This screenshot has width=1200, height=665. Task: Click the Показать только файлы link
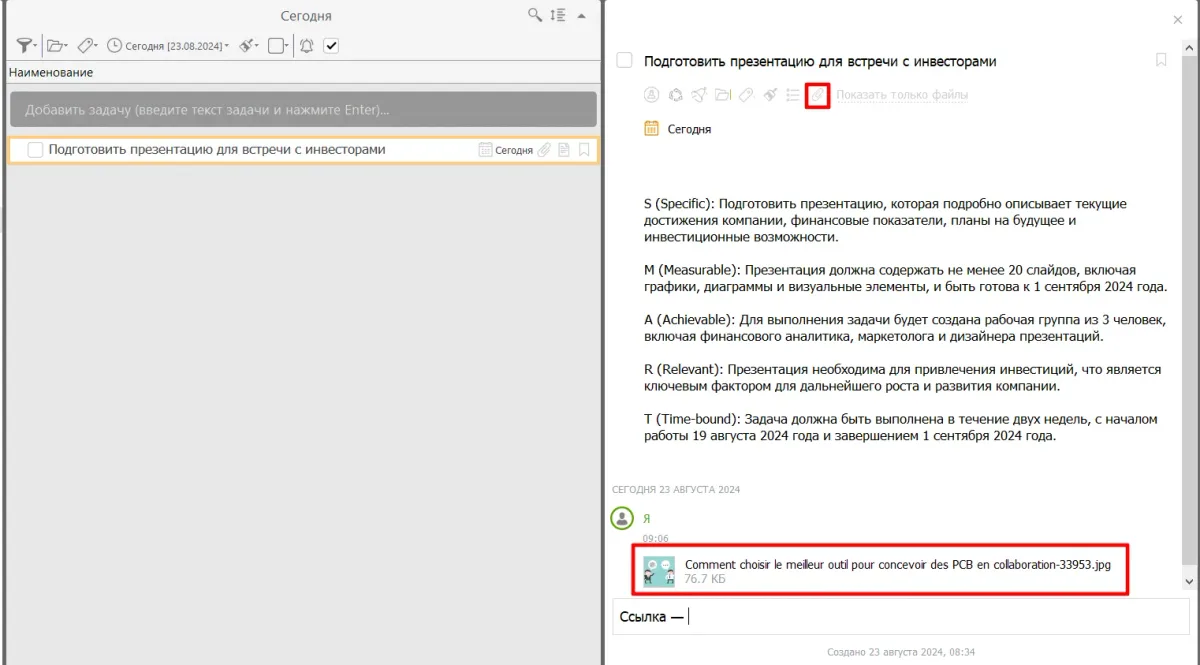tap(902, 95)
